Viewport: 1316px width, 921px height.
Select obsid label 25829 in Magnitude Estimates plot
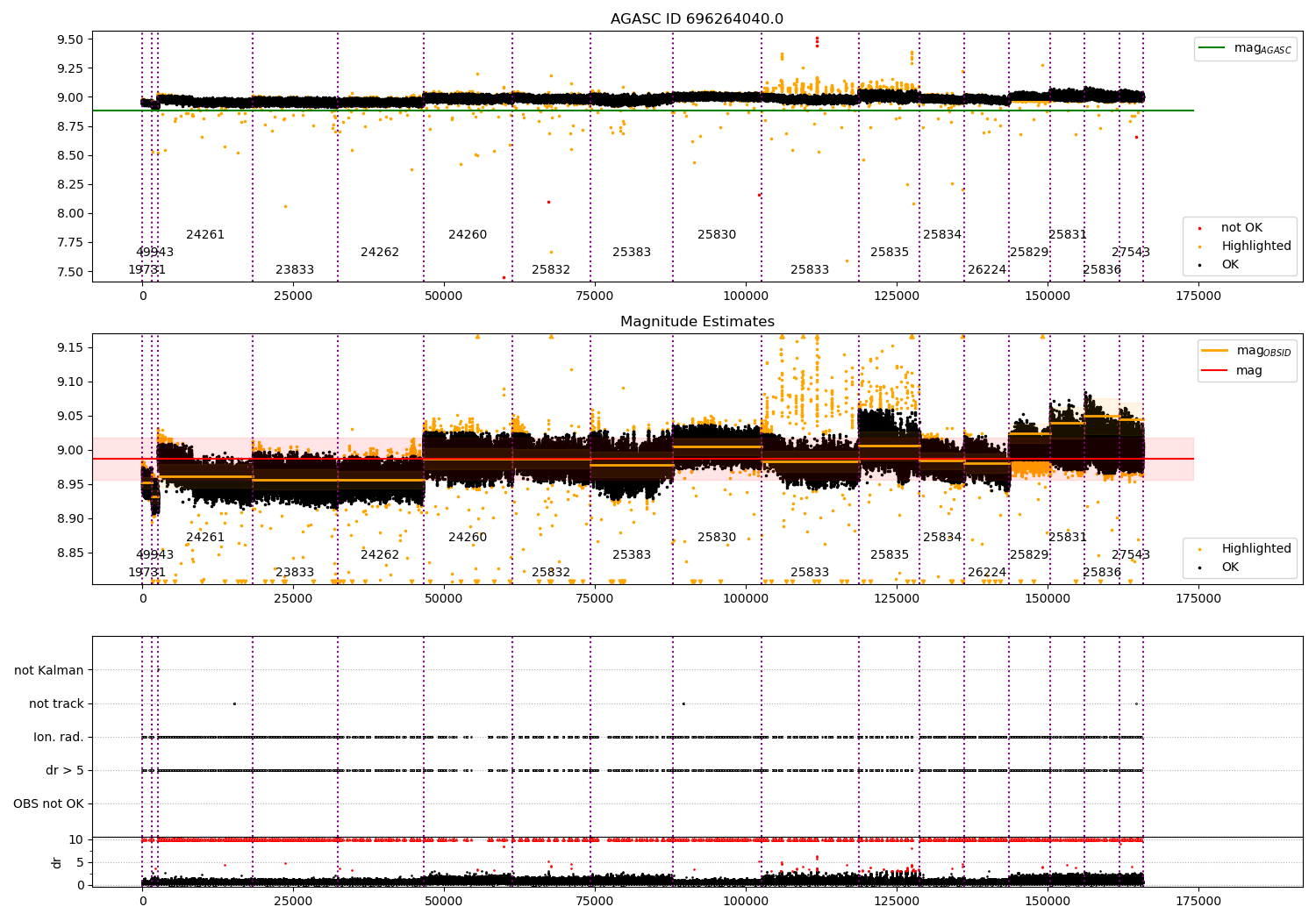pos(1029,554)
